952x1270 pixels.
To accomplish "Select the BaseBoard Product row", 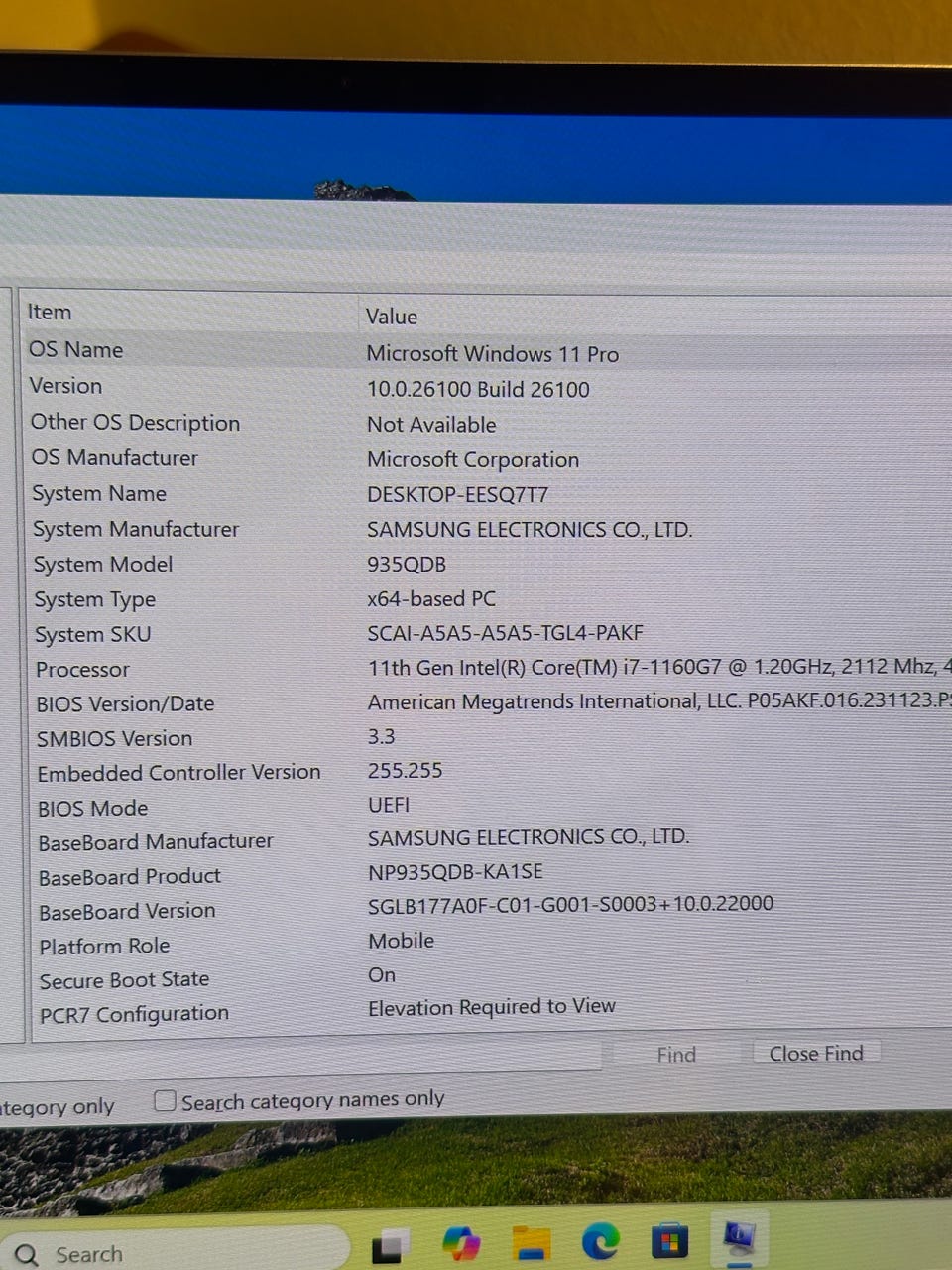I will click(488, 876).
